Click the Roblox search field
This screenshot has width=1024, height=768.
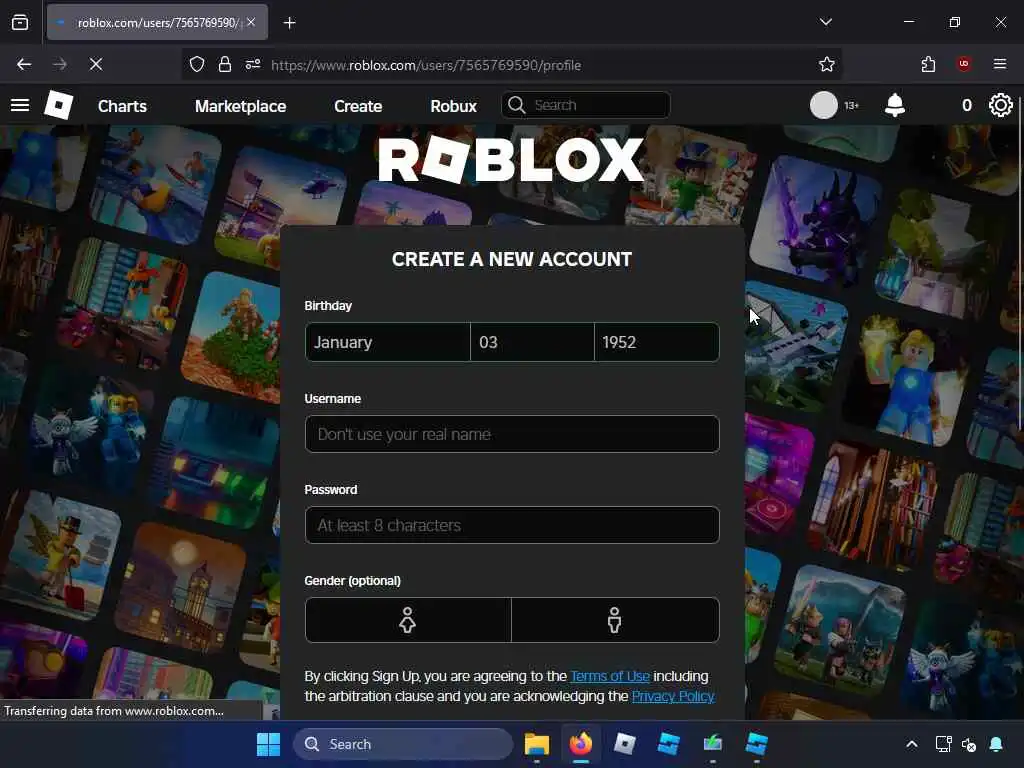[586, 105]
